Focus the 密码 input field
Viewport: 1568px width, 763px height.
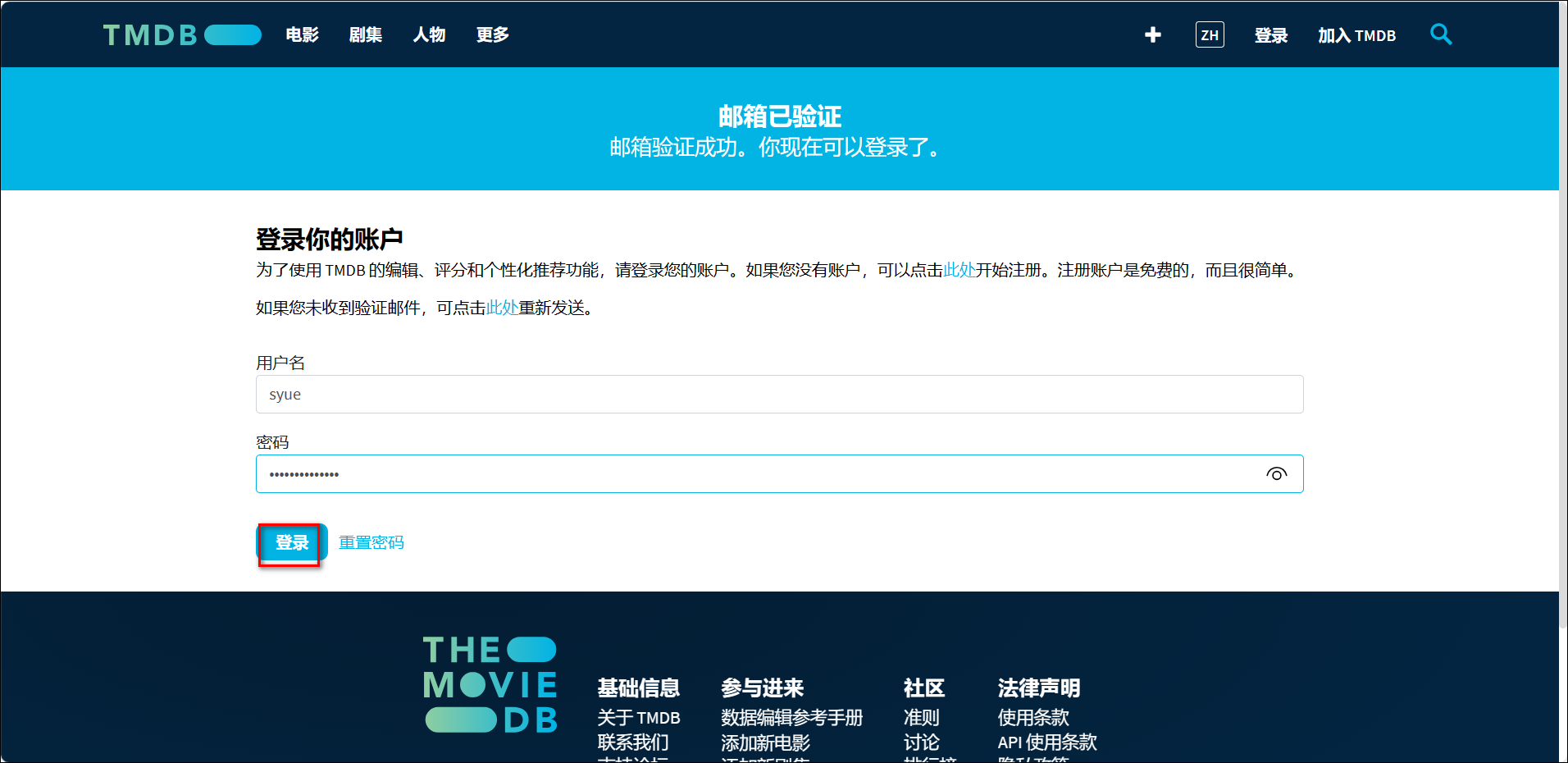click(x=754, y=474)
